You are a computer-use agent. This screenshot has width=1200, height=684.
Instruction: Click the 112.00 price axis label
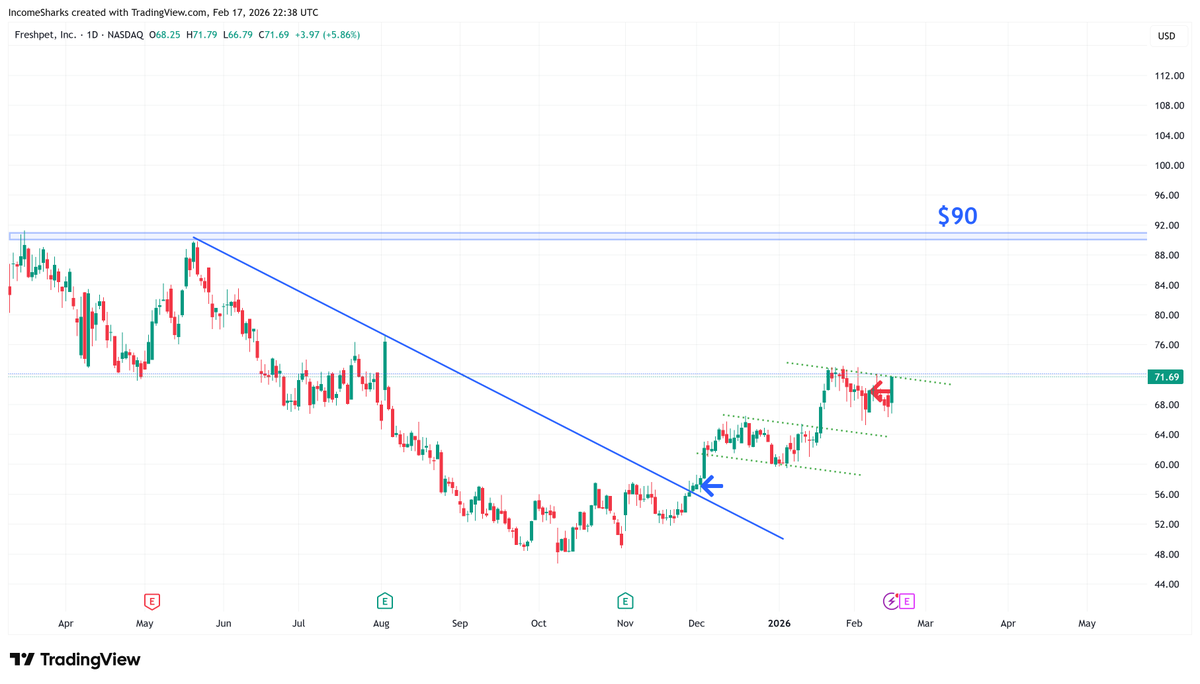click(1169, 76)
